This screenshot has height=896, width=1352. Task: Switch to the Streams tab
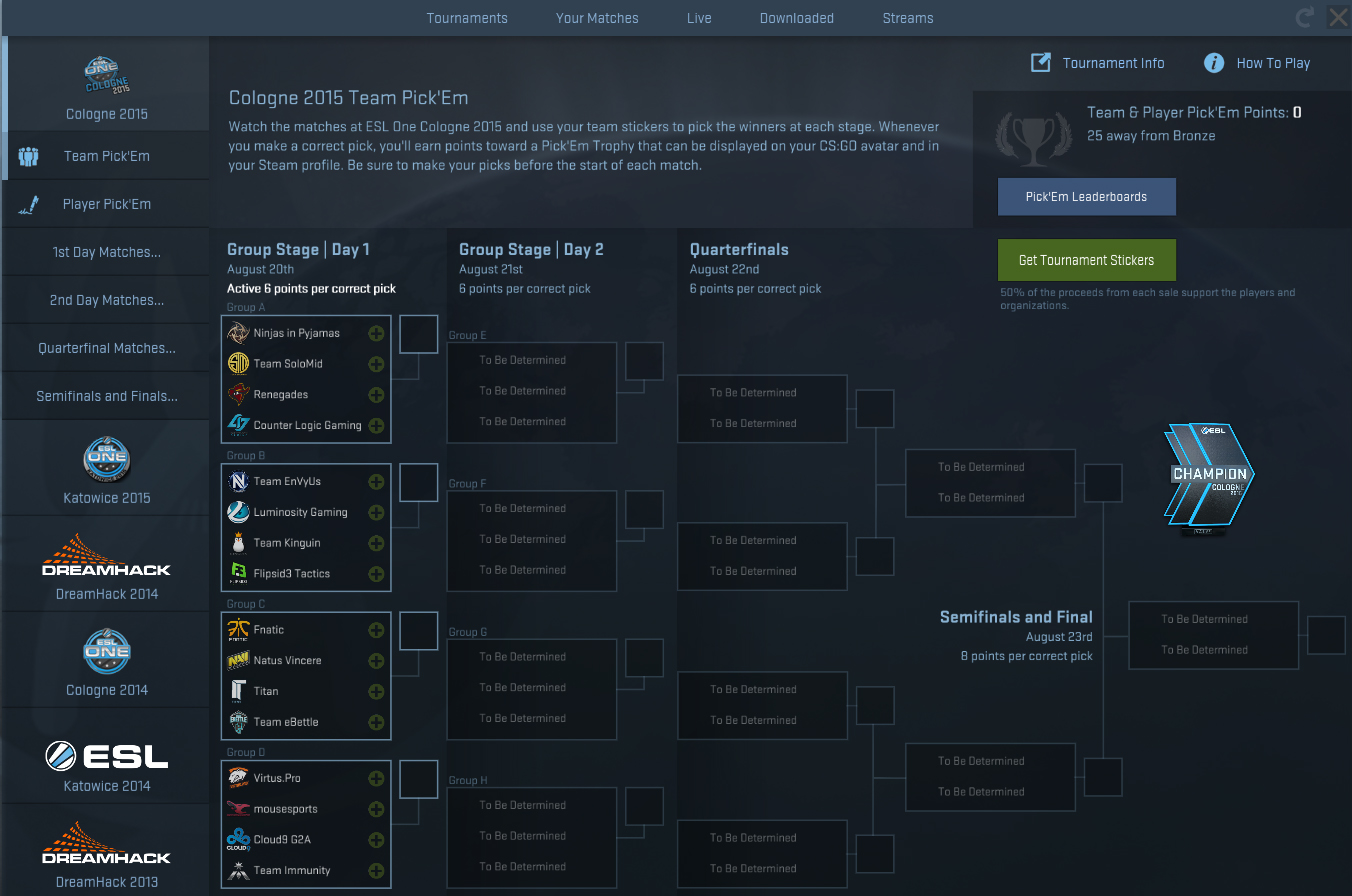tap(908, 18)
